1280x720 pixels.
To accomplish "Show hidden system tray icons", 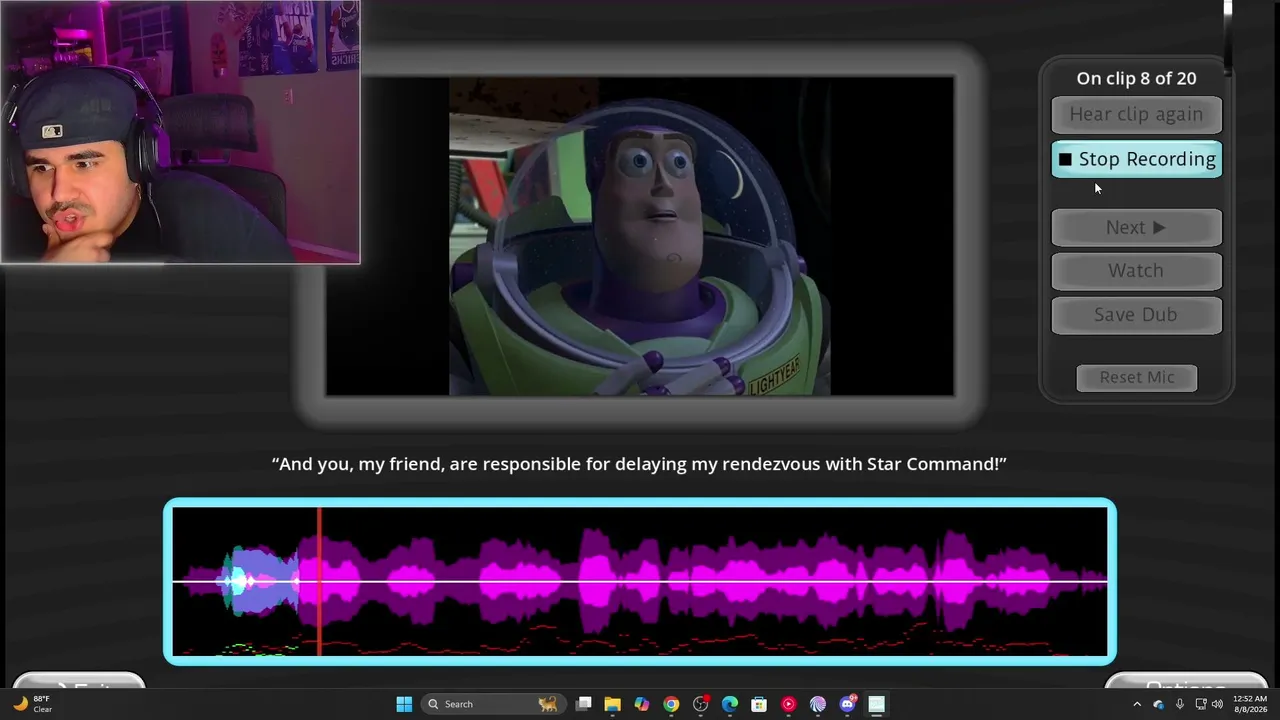I will [1137, 704].
